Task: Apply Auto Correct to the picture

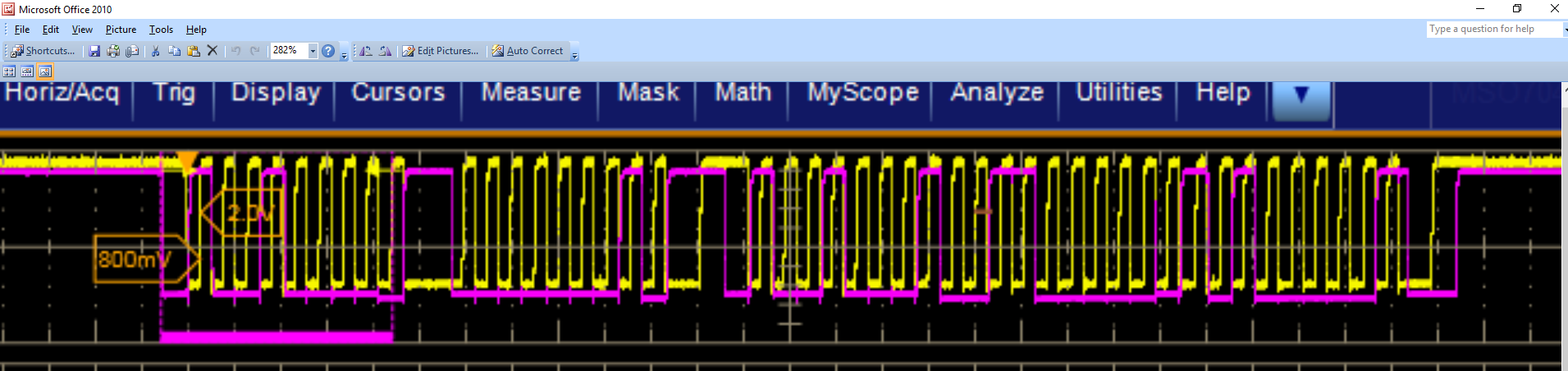Action: click(528, 51)
